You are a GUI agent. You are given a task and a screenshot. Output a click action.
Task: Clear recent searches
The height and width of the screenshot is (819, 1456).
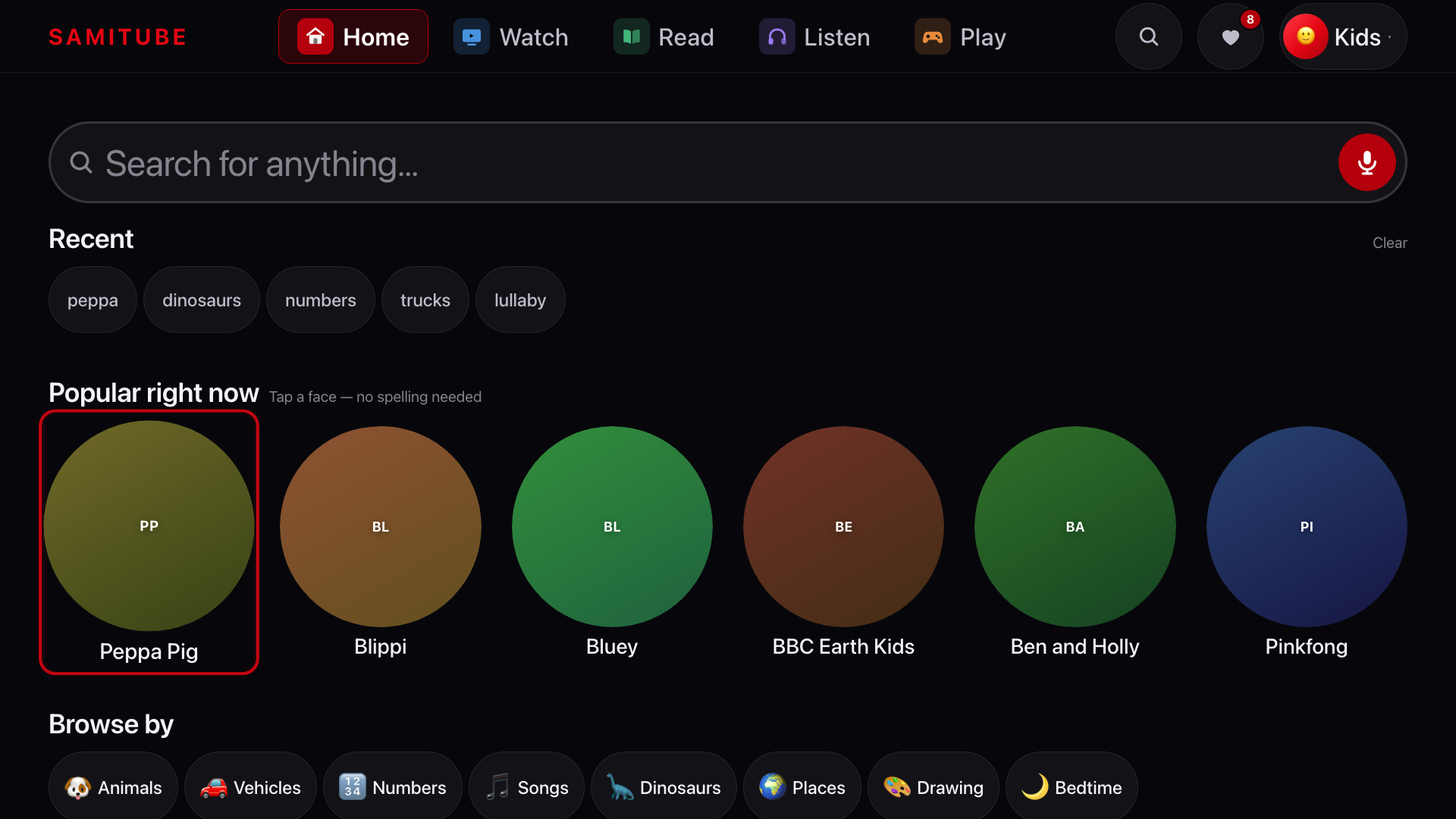(x=1389, y=243)
